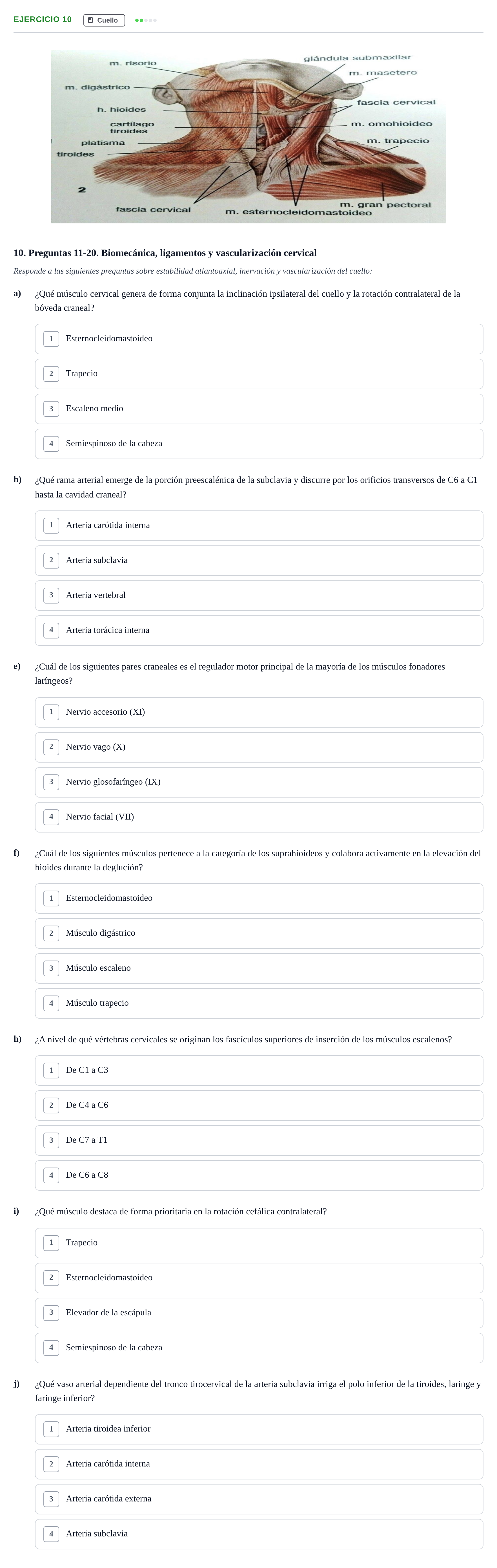Click number 4 box beside Músculo trapecio
Viewport: 497px width, 1568px height.
51,1003
